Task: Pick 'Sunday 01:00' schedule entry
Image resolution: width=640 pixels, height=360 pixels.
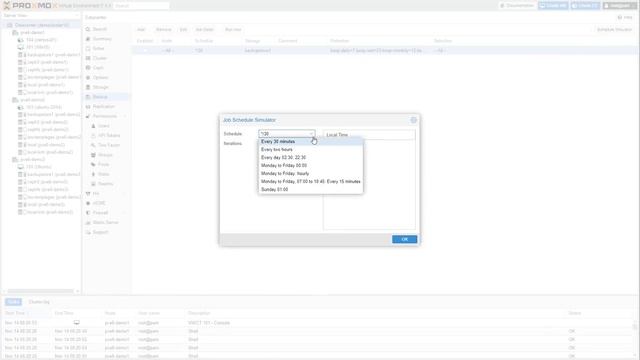Action: 311,189
